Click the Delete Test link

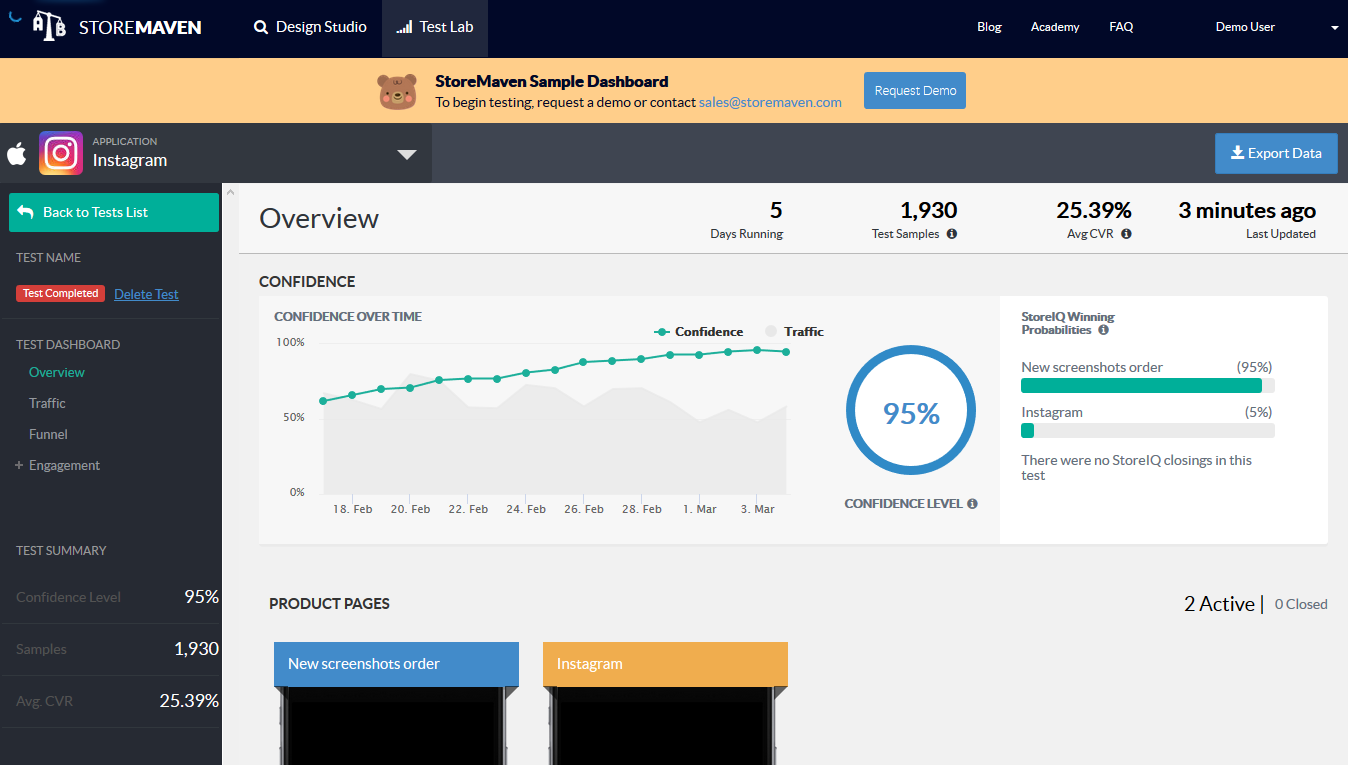(x=146, y=294)
